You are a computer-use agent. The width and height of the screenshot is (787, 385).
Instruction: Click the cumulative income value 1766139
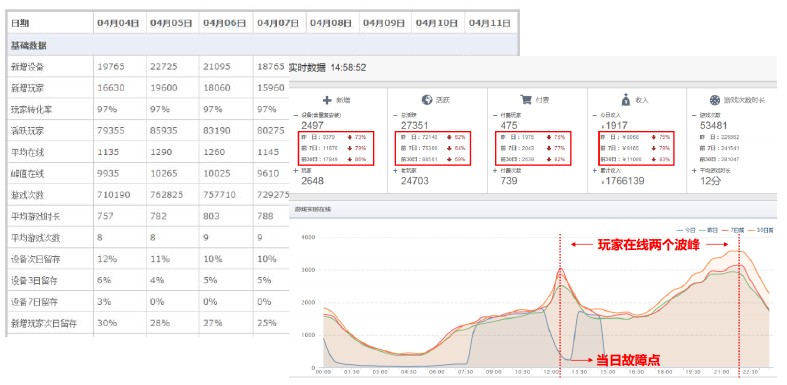point(625,181)
